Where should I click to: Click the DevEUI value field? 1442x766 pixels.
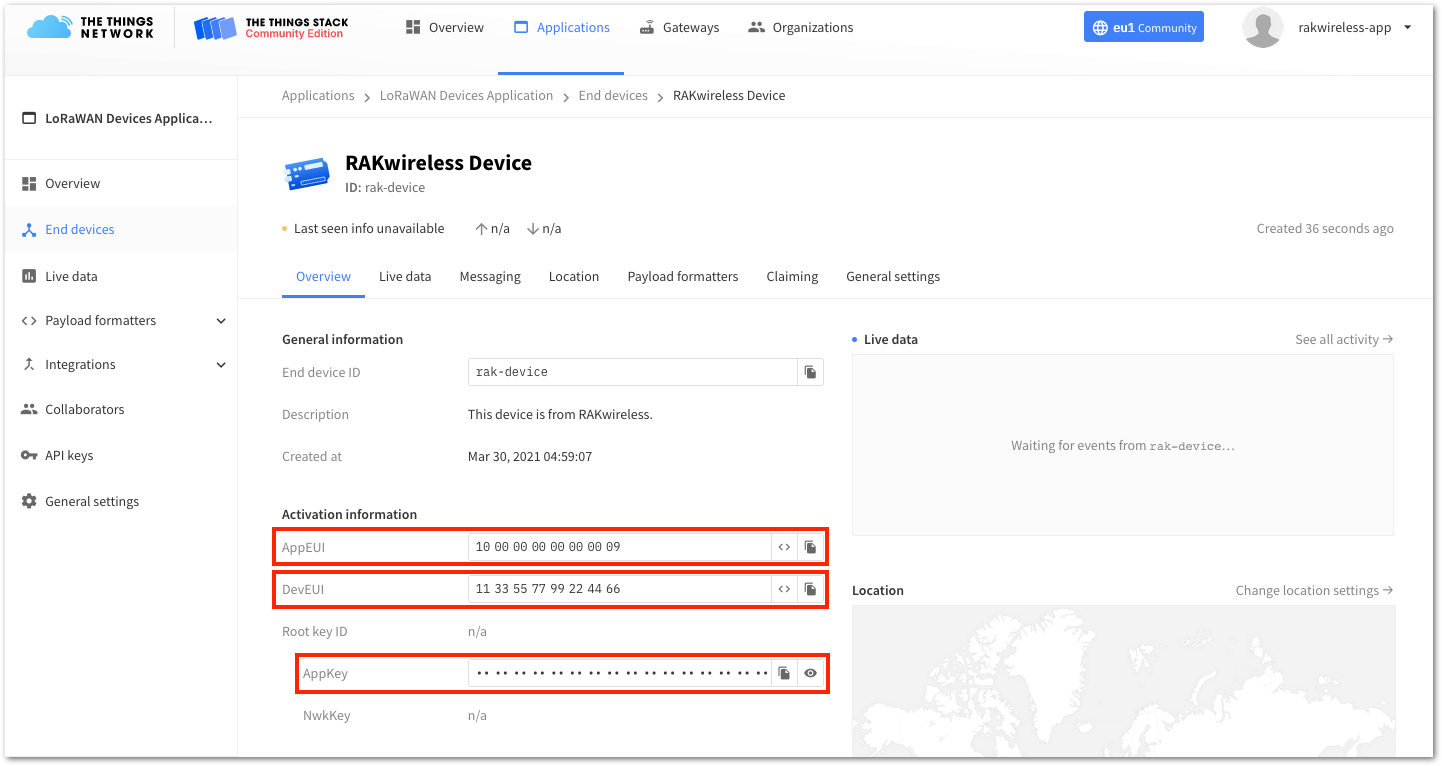click(x=619, y=589)
